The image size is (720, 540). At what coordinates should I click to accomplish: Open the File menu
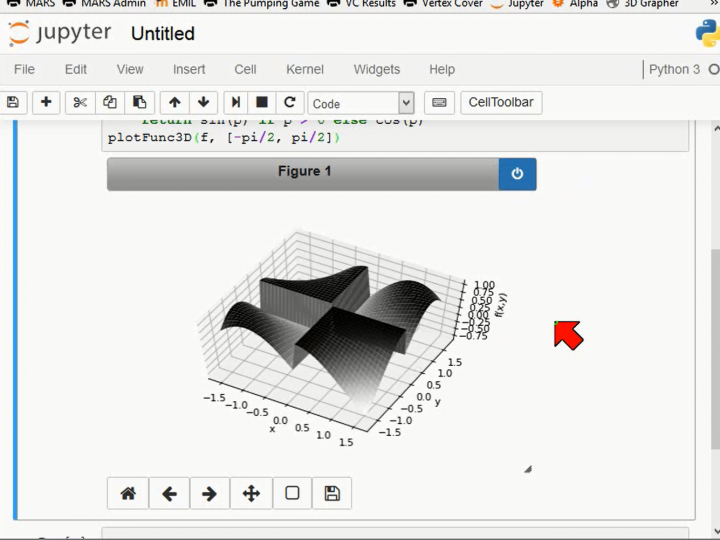click(x=24, y=69)
